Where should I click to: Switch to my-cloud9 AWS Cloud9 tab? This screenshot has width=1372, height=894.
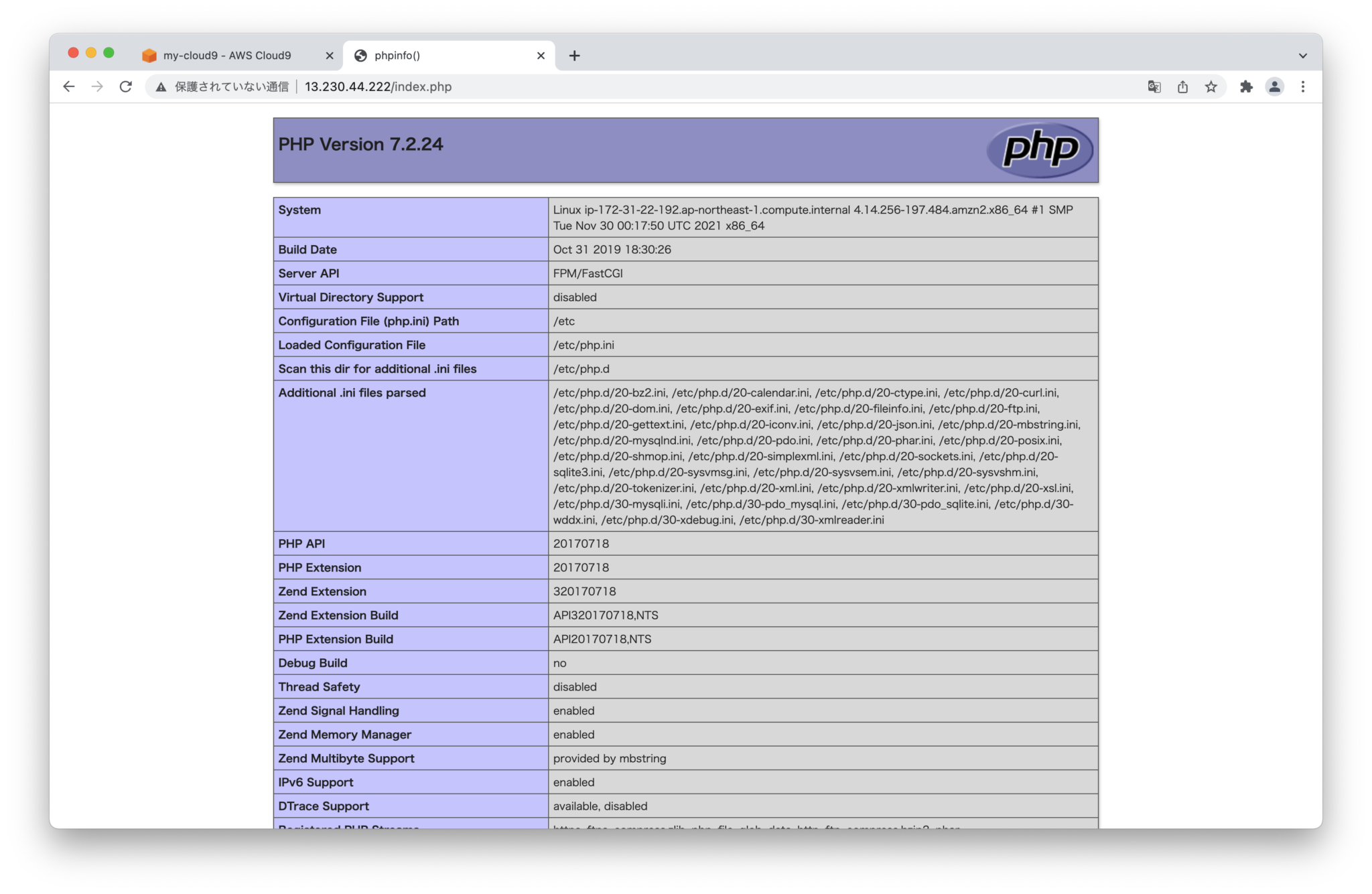coord(228,56)
